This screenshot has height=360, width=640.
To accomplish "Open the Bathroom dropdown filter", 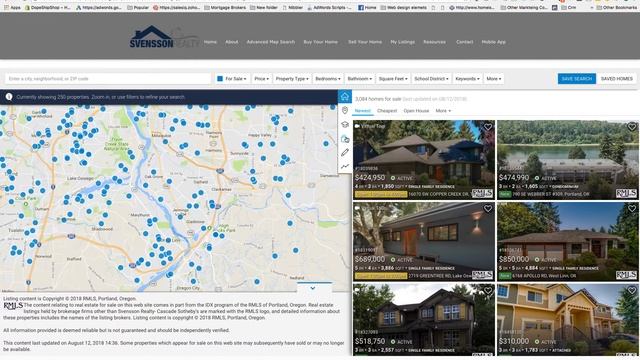I will coord(360,78).
